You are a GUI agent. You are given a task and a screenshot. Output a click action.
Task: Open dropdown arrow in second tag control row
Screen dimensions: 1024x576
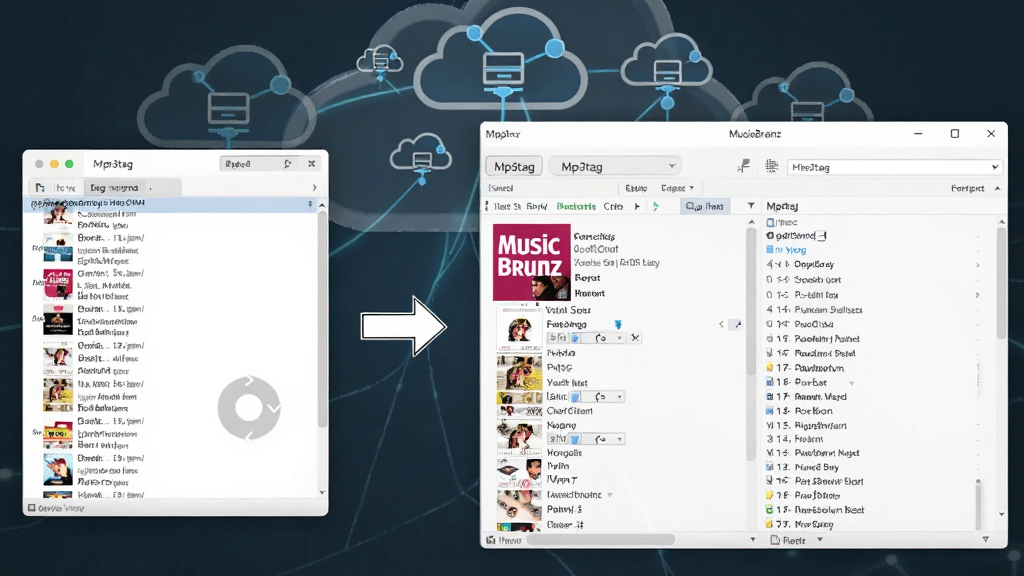[619, 397]
